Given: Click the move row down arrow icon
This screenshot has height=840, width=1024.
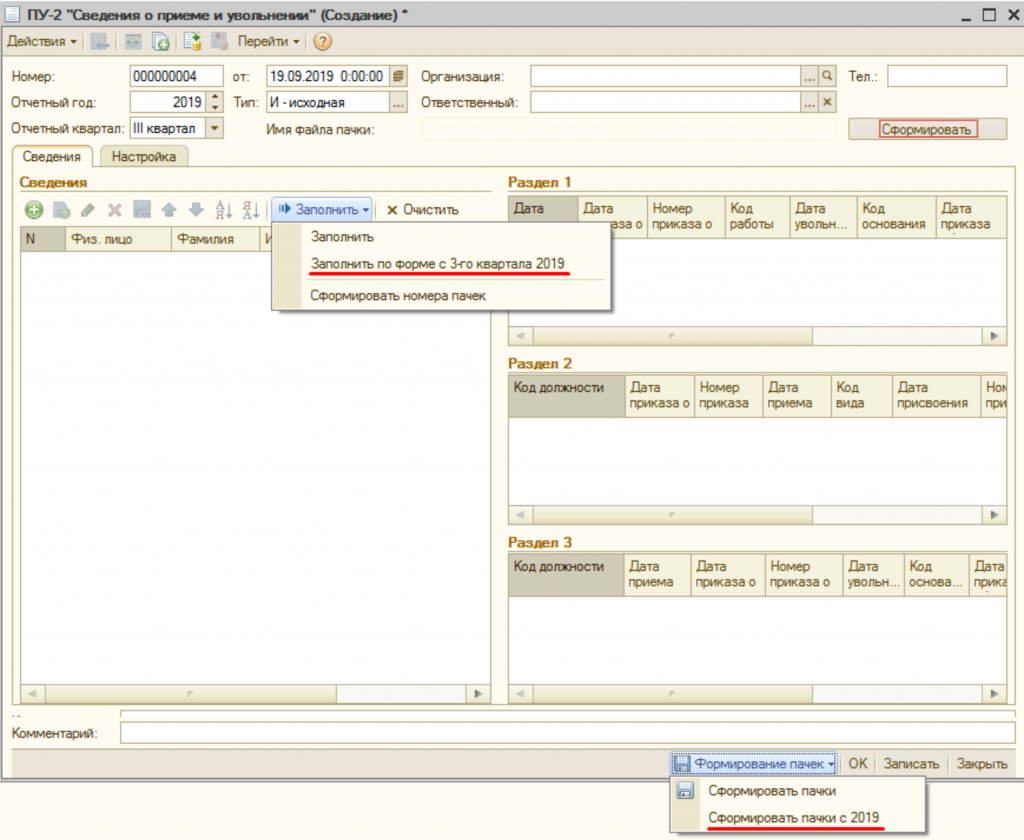Looking at the screenshot, I should (196, 210).
